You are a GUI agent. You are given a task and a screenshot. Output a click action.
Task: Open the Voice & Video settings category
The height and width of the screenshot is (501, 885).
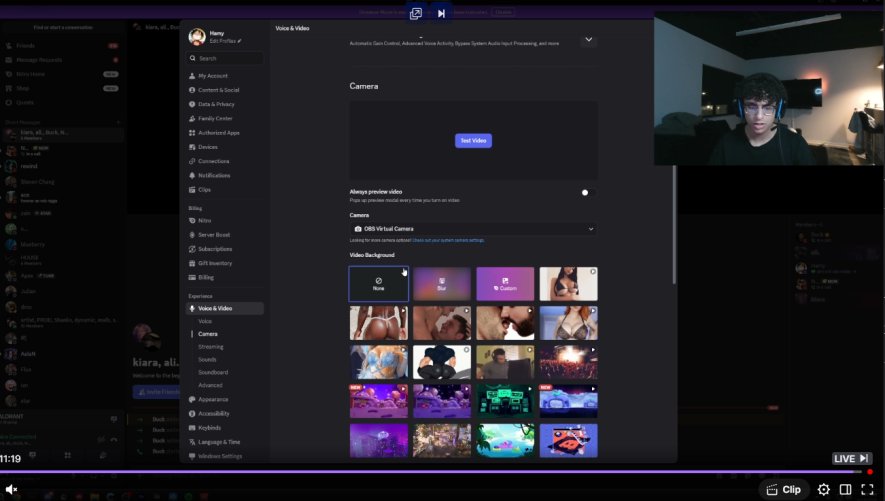(x=225, y=308)
